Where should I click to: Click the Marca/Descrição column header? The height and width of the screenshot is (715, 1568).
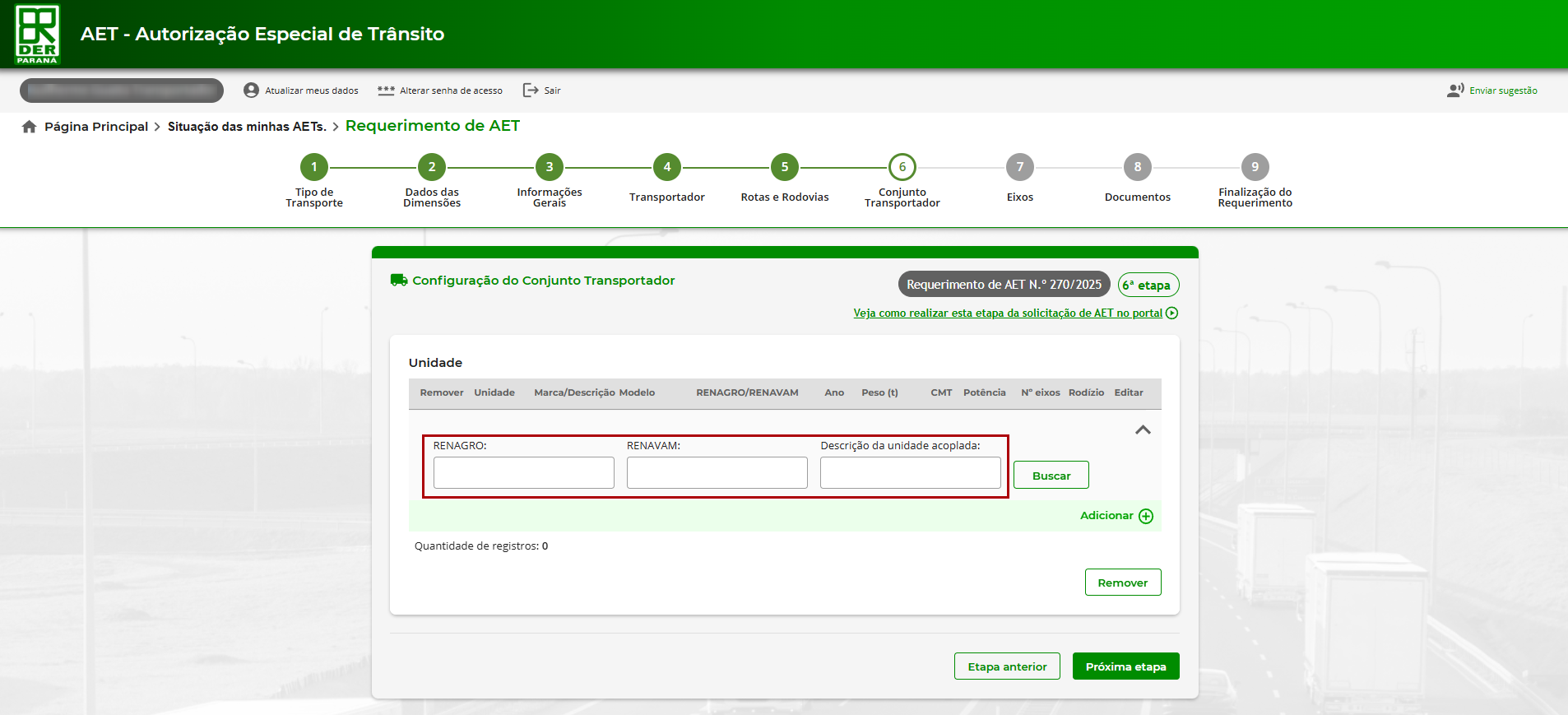click(x=575, y=393)
